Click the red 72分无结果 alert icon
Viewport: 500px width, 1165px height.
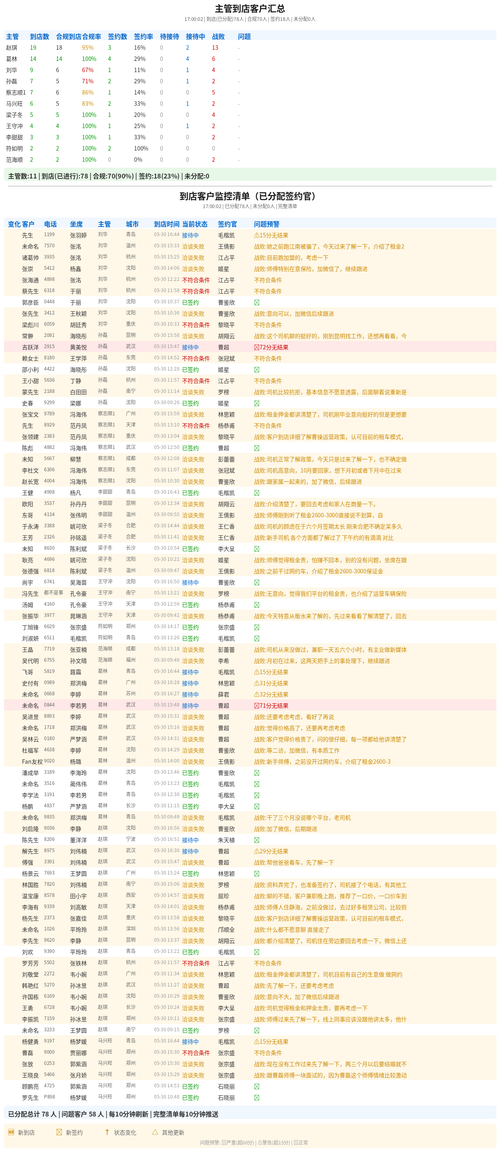(x=257, y=346)
